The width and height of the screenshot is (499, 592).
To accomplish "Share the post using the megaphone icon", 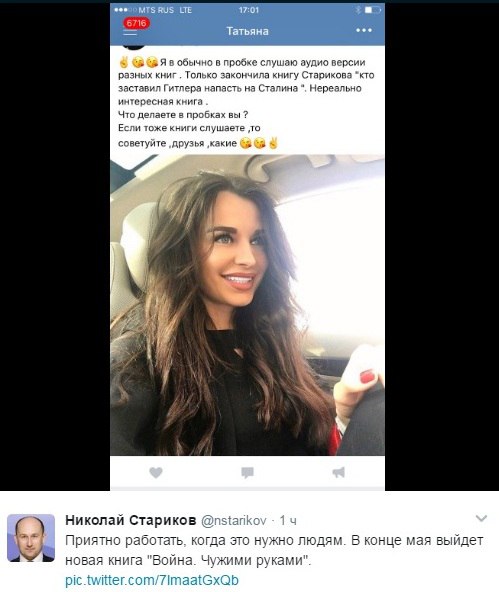I will pyautogui.click(x=339, y=472).
